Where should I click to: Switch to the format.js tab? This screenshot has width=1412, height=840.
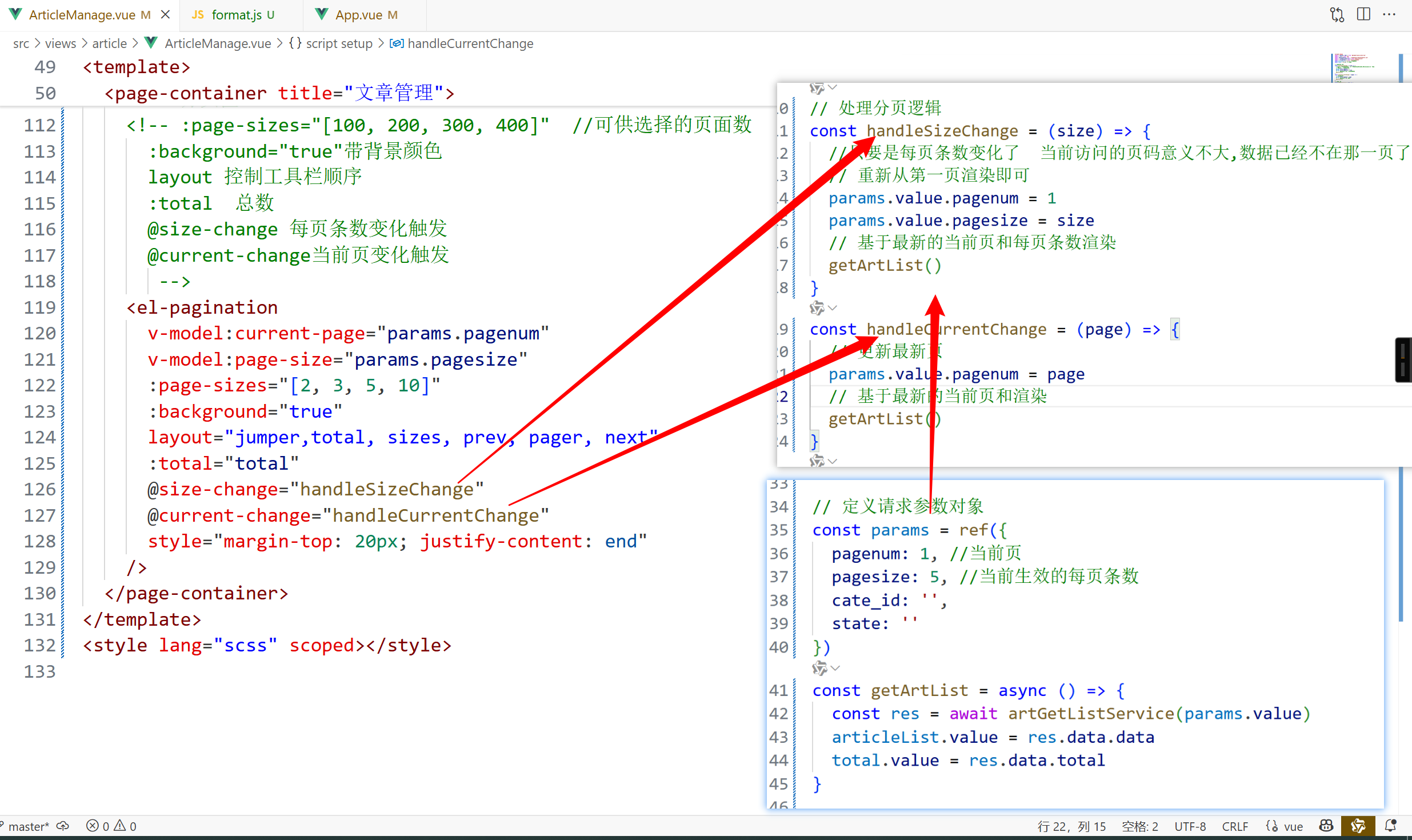click(x=236, y=15)
